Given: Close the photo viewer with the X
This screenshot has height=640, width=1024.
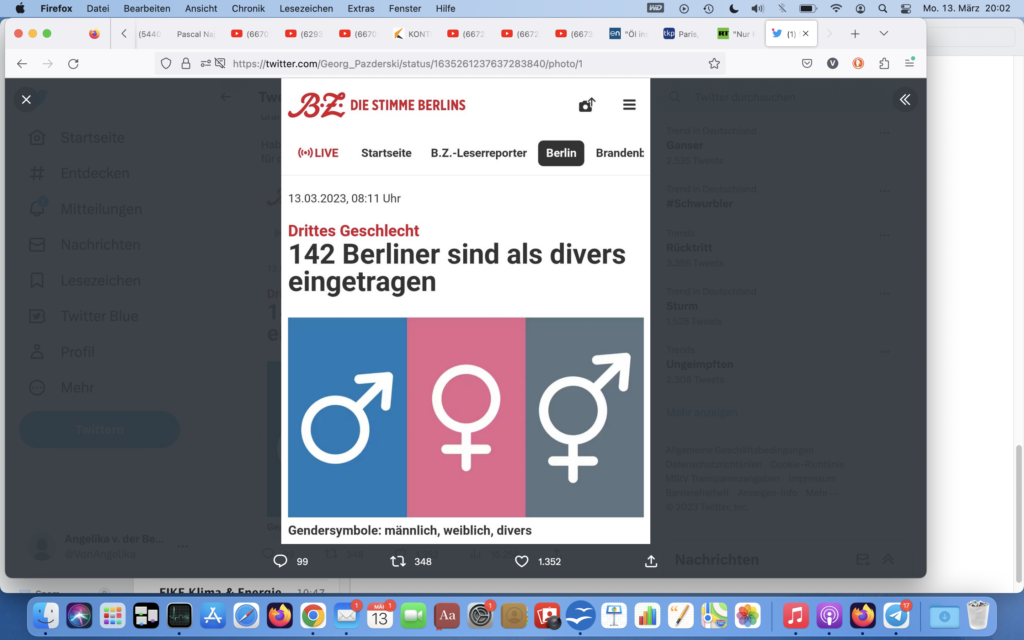Looking at the screenshot, I should click(27, 99).
